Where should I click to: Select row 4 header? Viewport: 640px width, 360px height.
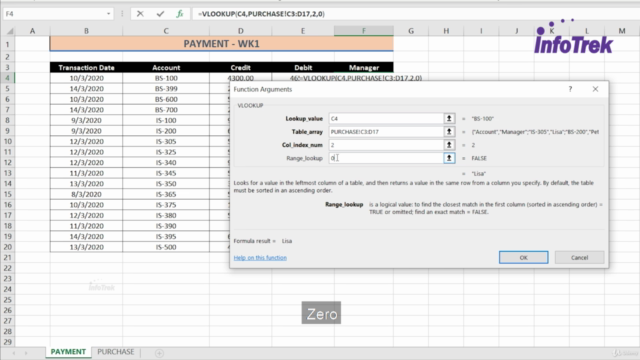click(7, 78)
